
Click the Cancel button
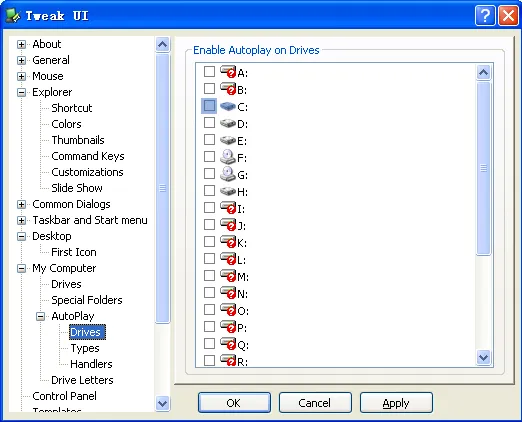click(315, 403)
